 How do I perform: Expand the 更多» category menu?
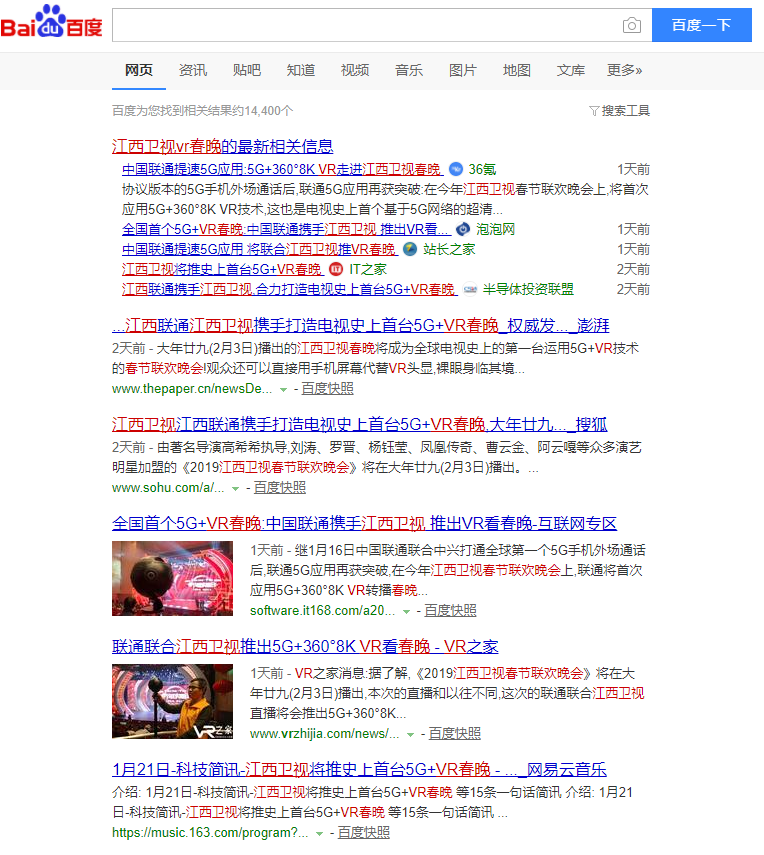click(624, 70)
